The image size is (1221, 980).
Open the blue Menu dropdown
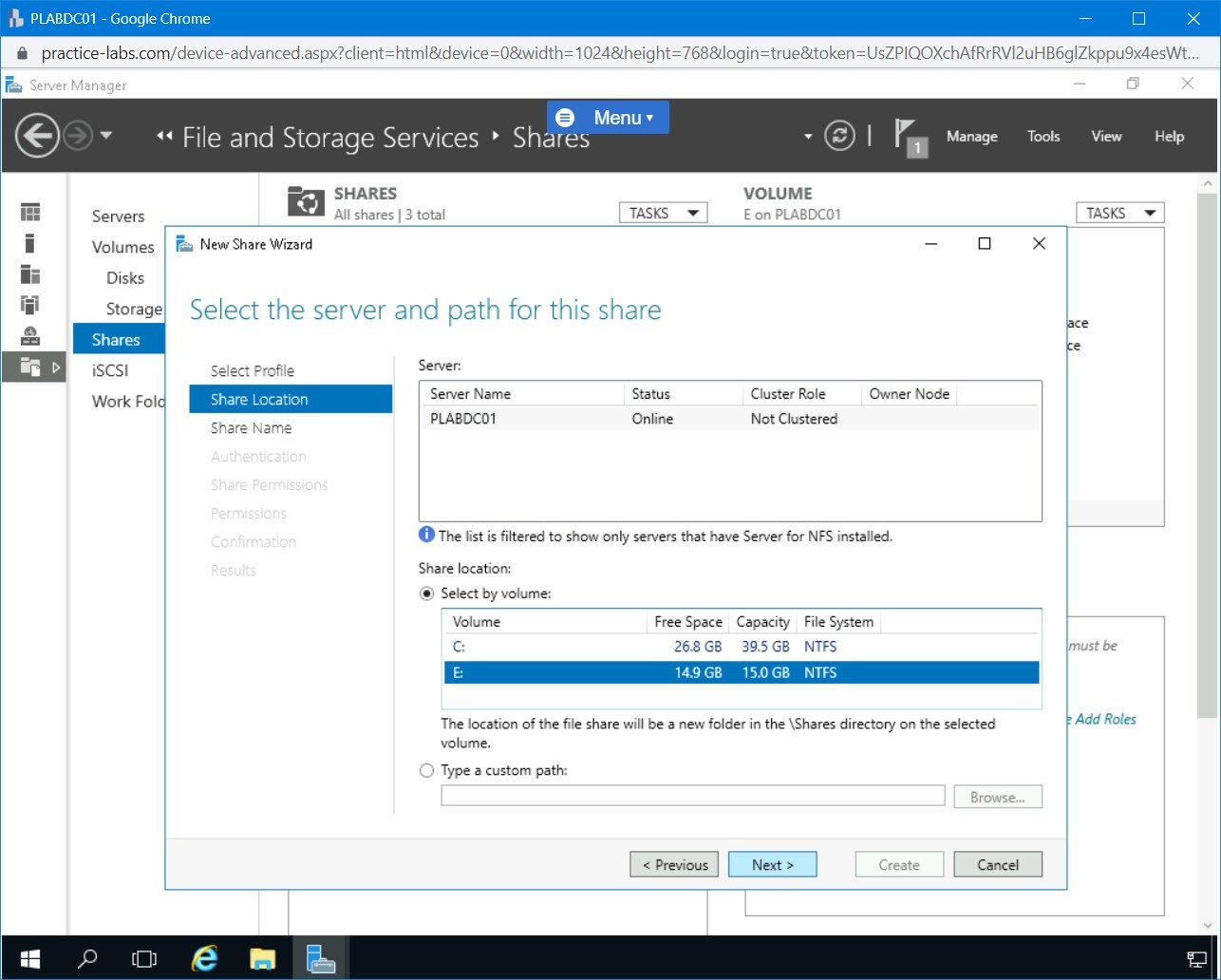tap(608, 118)
